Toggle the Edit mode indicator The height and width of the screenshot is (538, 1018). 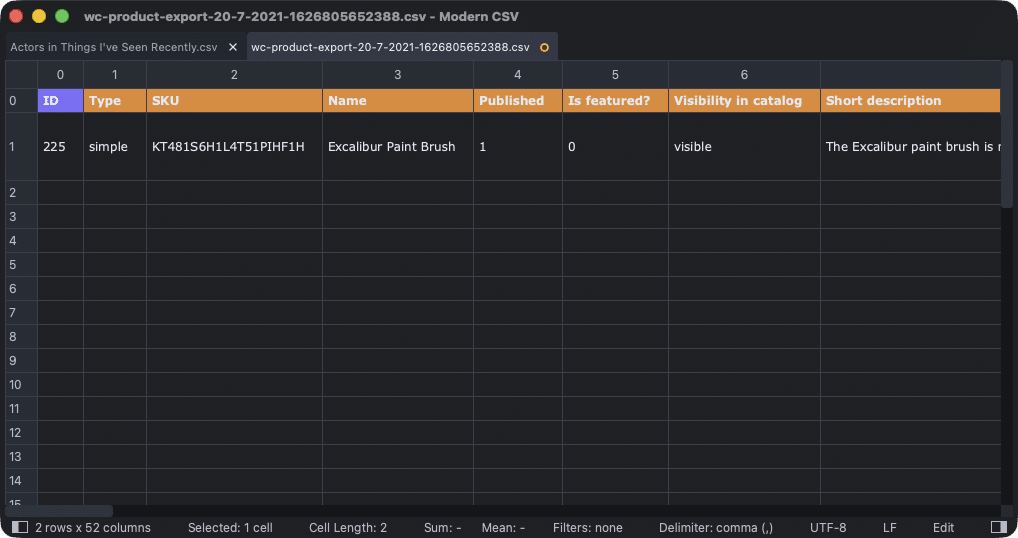[x=943, y=528]
